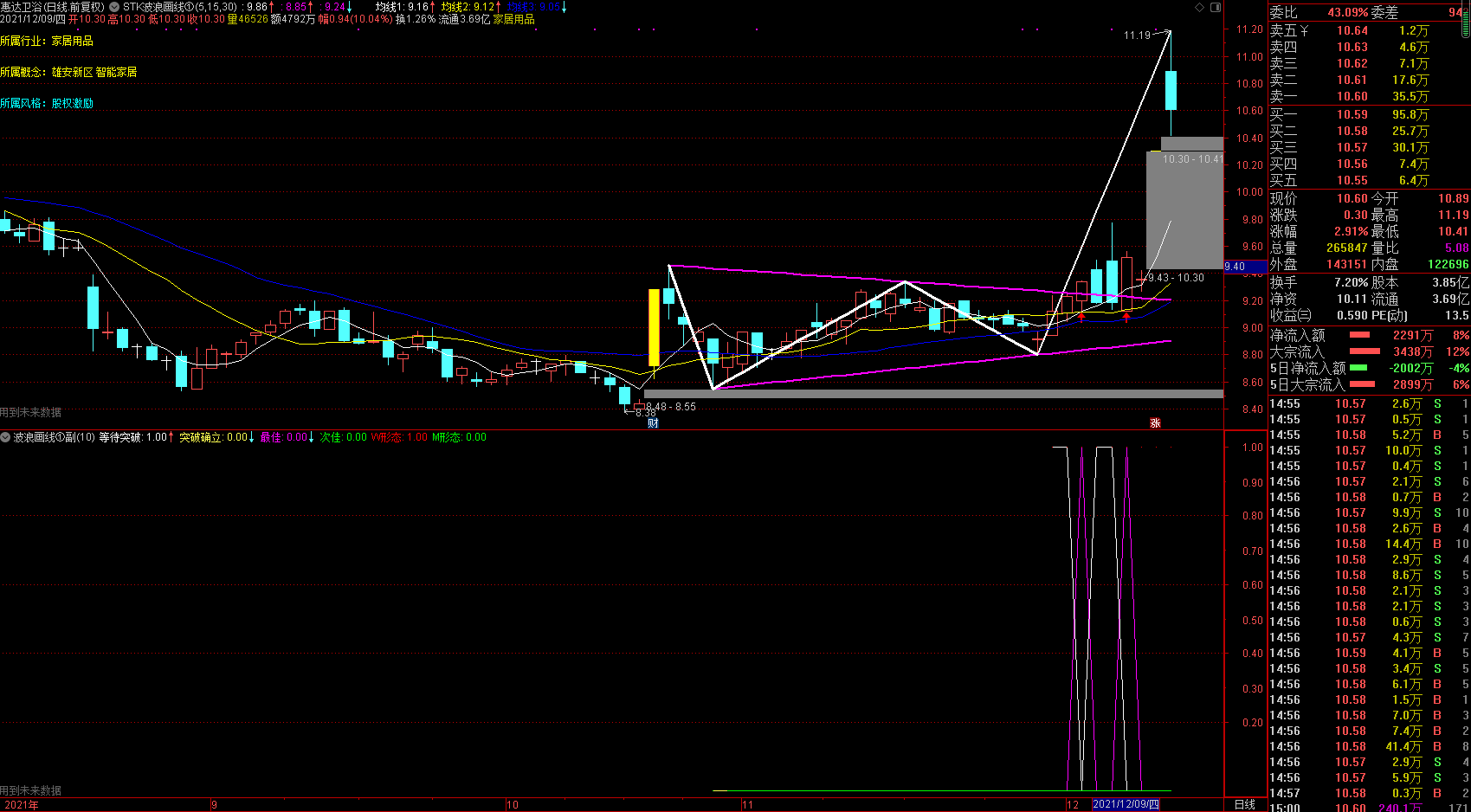Click the 涨幅 2.91% value
Viewport: 1471px width, 812px height.
point(1351,232)
